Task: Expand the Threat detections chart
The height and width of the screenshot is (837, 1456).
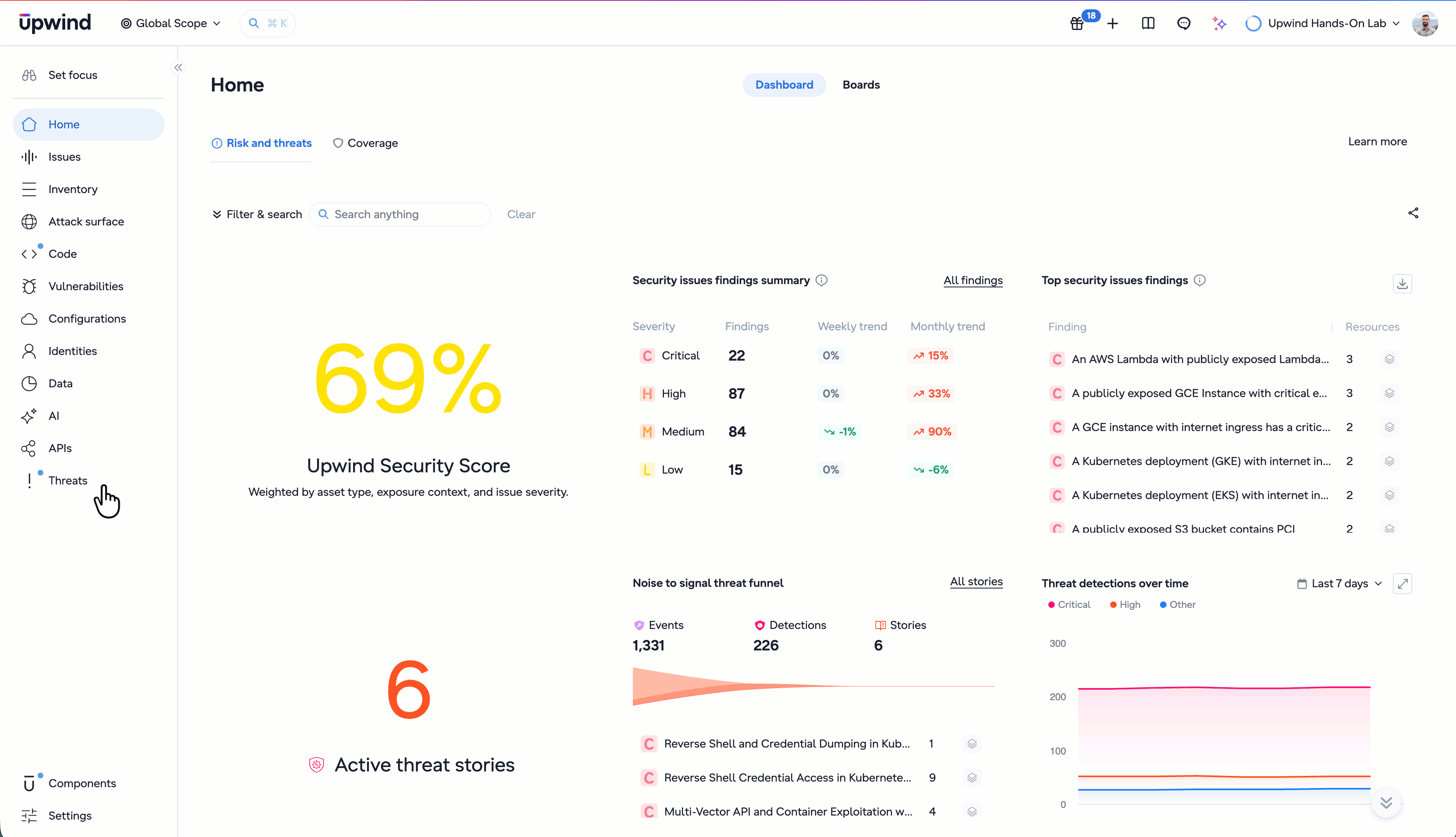Action: point(1403,584)
